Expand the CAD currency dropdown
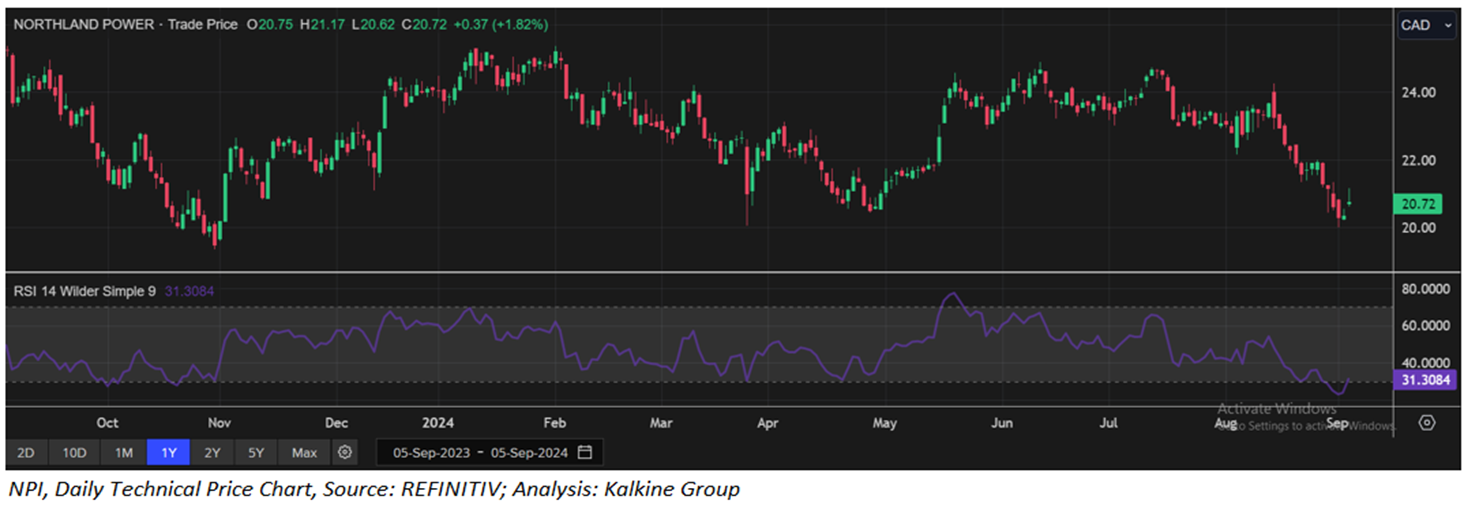Viewport: 1464px width, 505px height. pyautogui.click(x=1426, y=26)
